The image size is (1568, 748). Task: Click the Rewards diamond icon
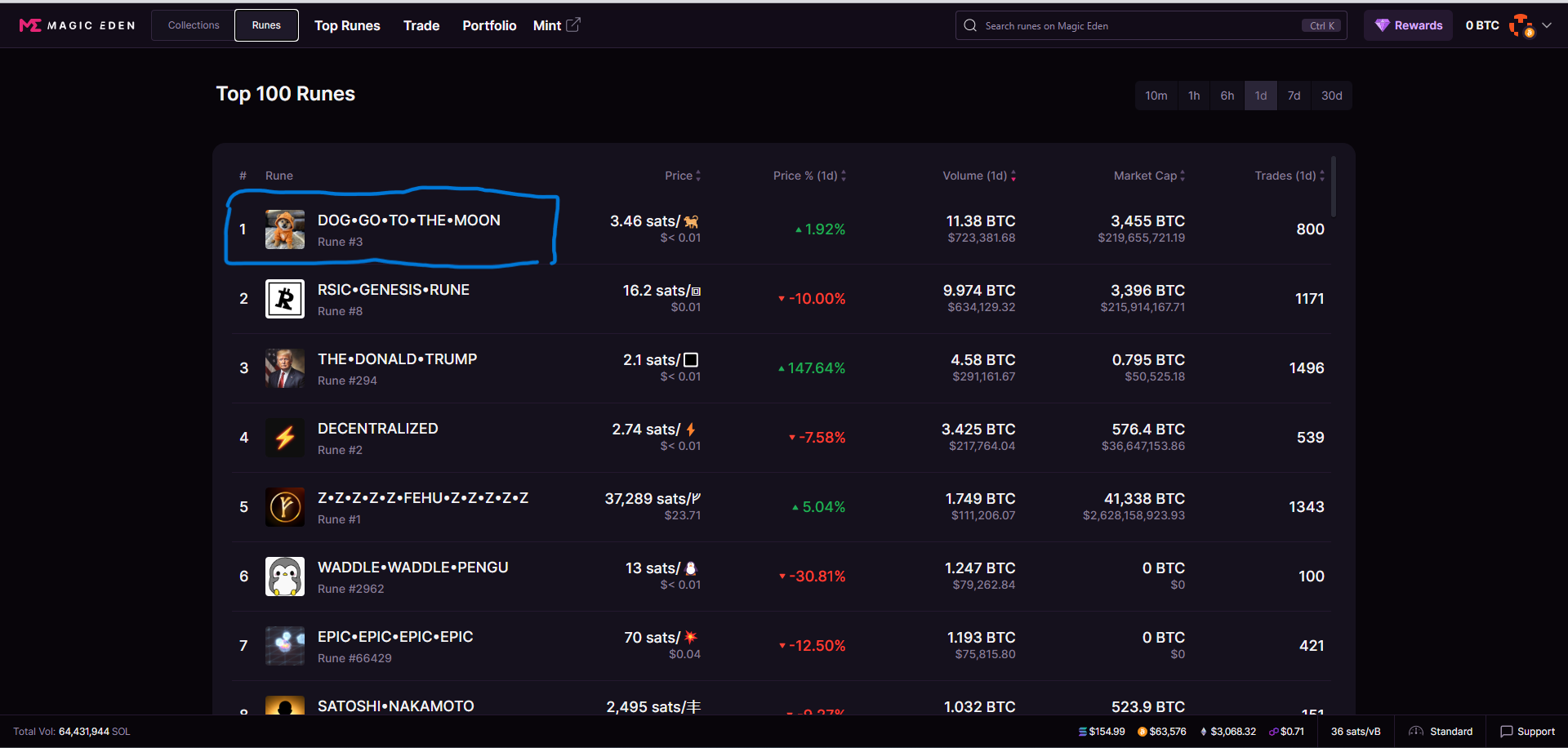click(x=1382, y=25)
